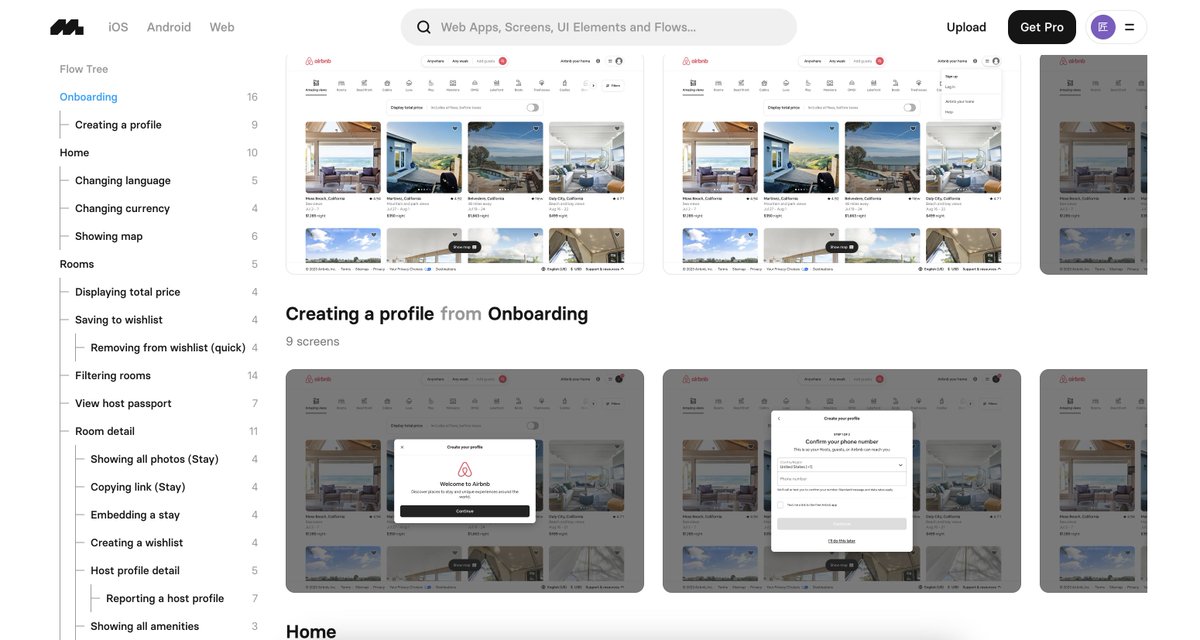
Task: Click the search magnifier icon
Action: [x=424, y=27]
